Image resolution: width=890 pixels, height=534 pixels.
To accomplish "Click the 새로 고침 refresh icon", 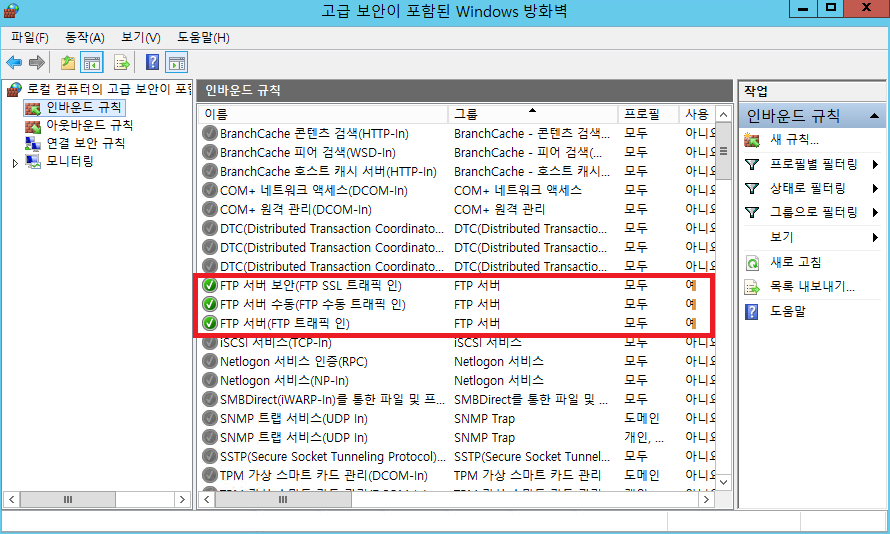I will point(752,263).
